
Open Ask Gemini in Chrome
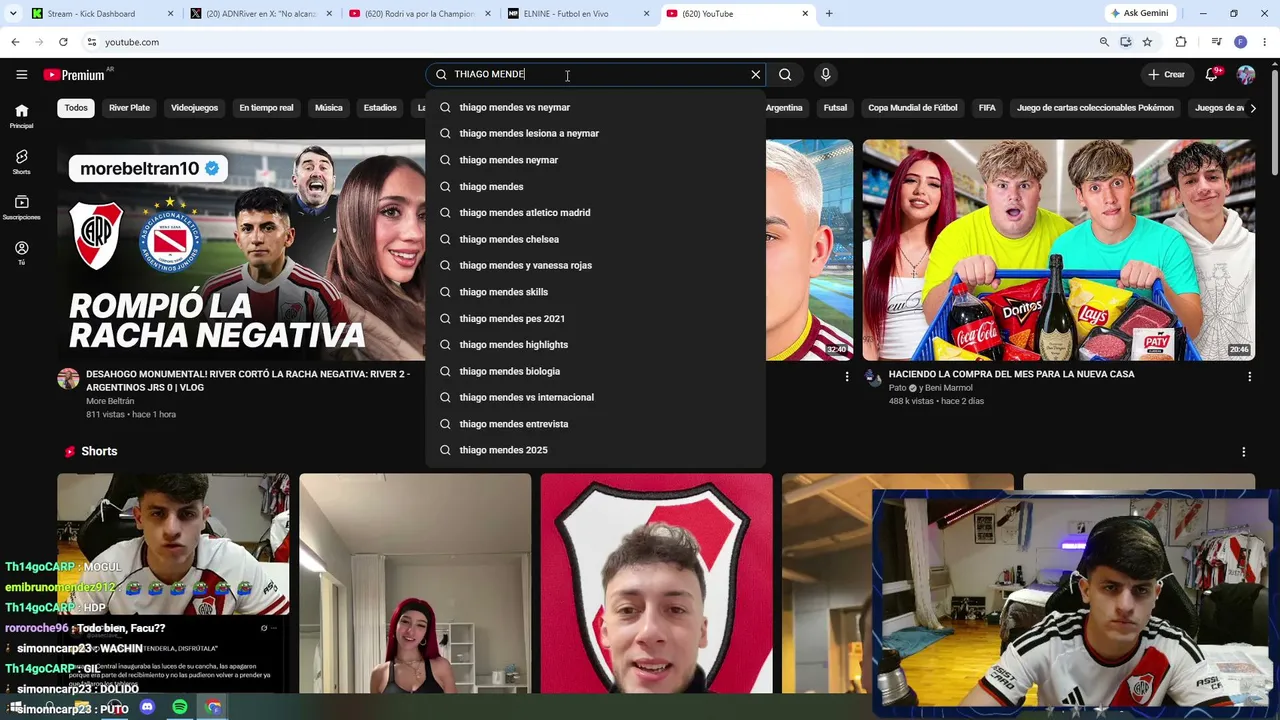coord(1139,14)
